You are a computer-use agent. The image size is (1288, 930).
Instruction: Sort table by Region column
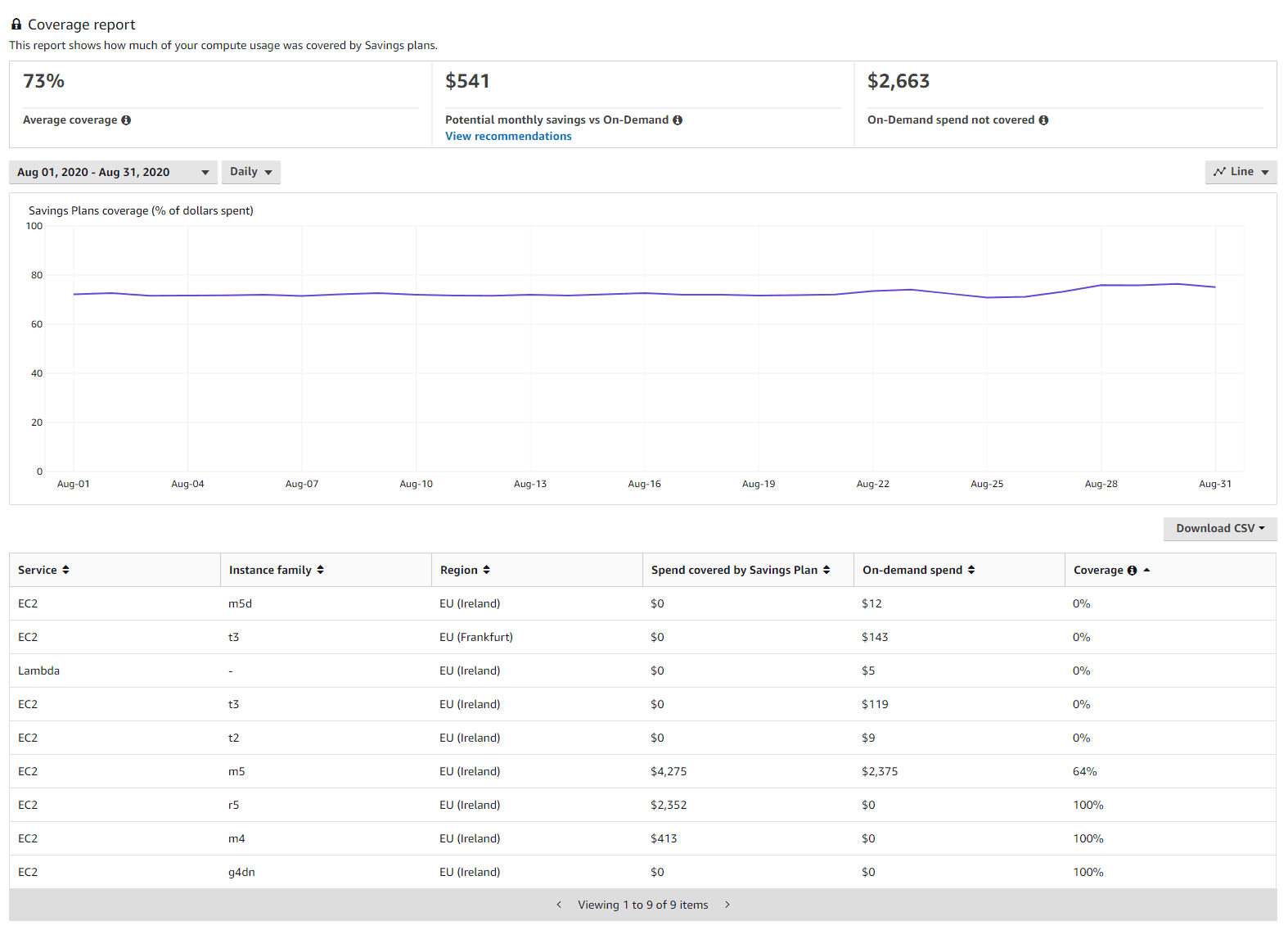coord(486,570)
